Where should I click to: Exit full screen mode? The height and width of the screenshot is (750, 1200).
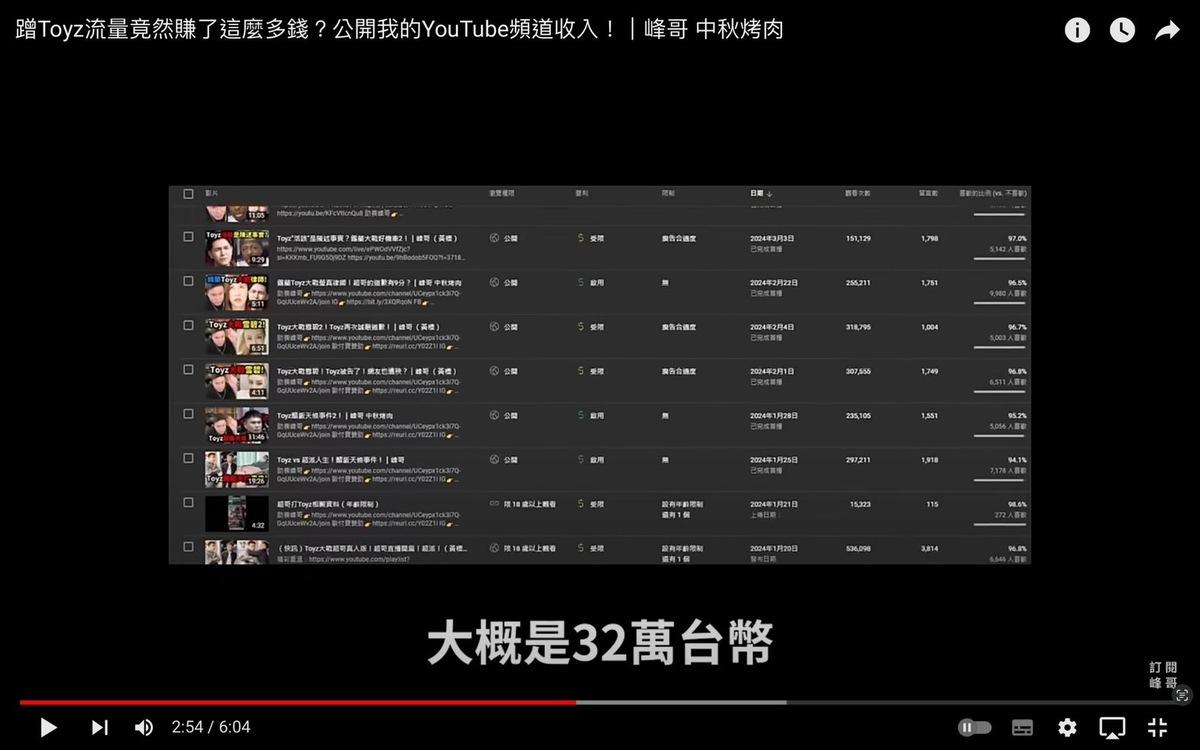1157,727
